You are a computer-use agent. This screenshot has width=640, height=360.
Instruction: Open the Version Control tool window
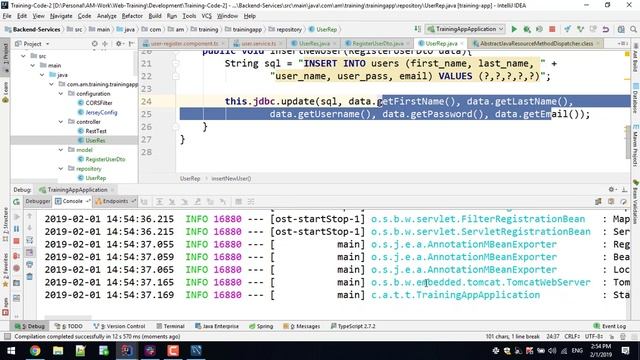tap(119, 326)
